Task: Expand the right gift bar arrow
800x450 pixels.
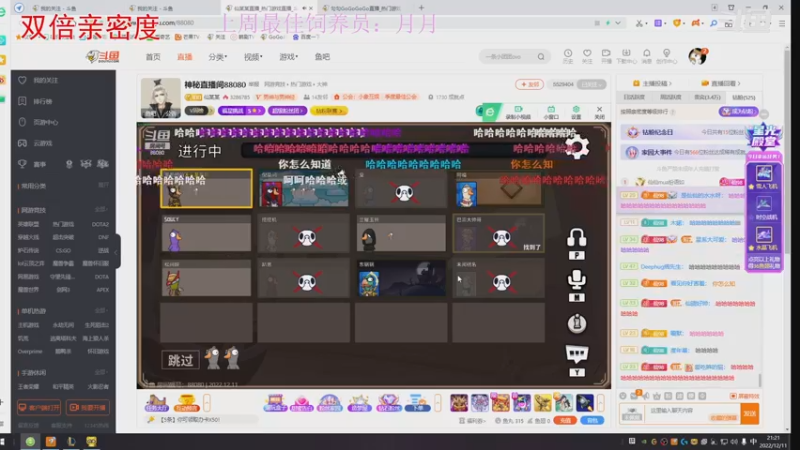Action: pyautogui.click(x=601, y=403)
